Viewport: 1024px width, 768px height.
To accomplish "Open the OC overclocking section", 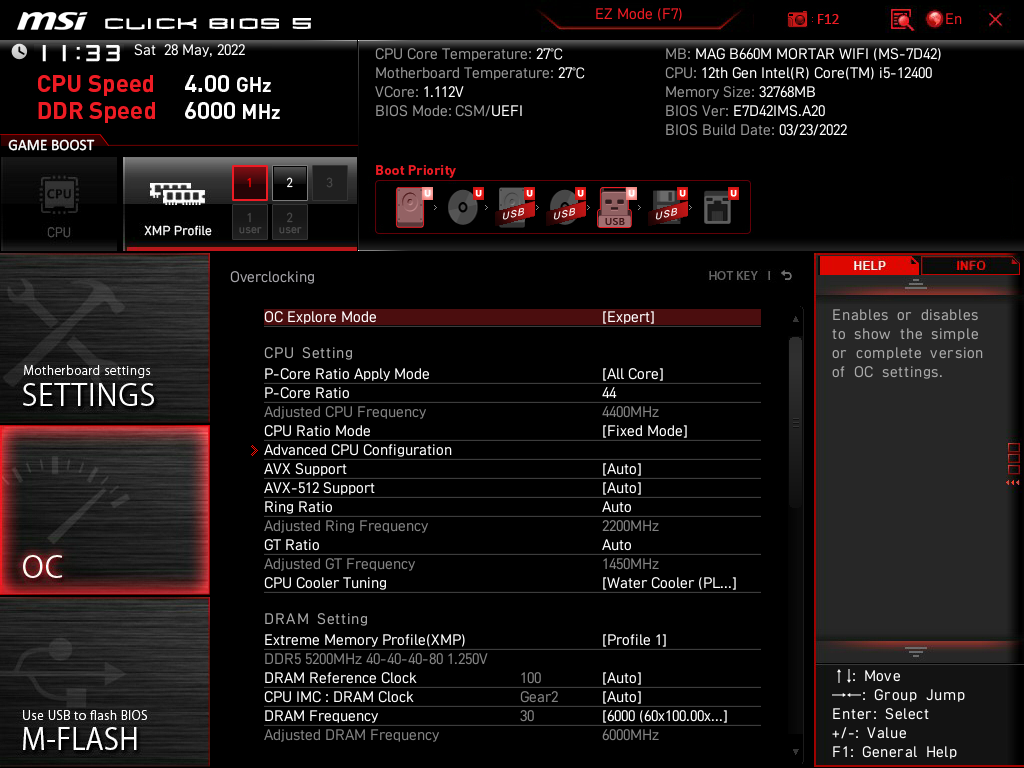I will pyautogui.click(x=104, y=511).
